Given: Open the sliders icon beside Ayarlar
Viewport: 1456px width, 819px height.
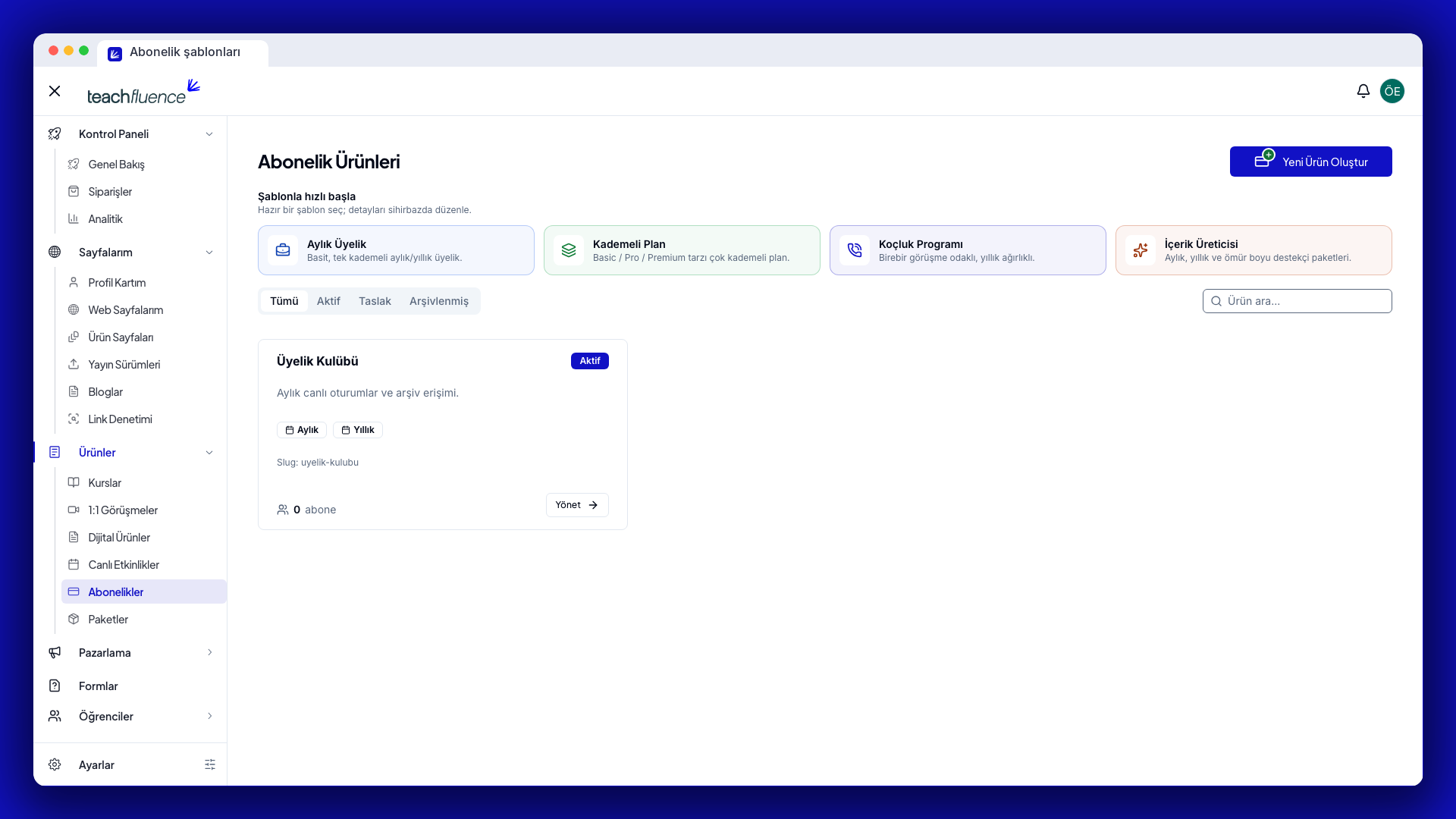Looking at the screenshot, I should [x=210, y=764].
